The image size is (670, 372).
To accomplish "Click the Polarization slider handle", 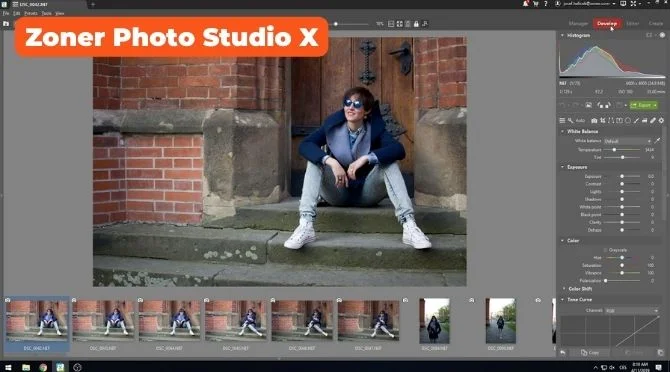I will [605, 281].
